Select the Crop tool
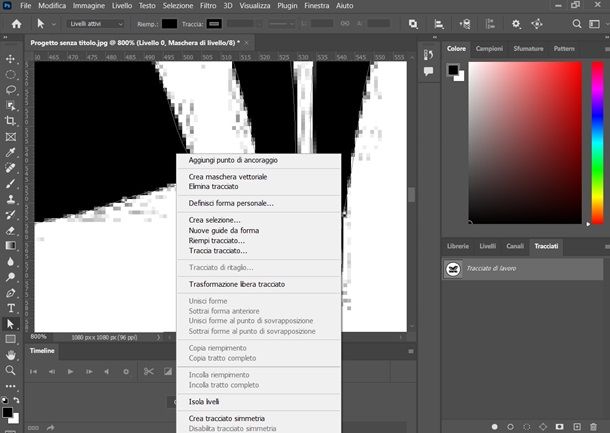610x433 pixels. (11, 121)
